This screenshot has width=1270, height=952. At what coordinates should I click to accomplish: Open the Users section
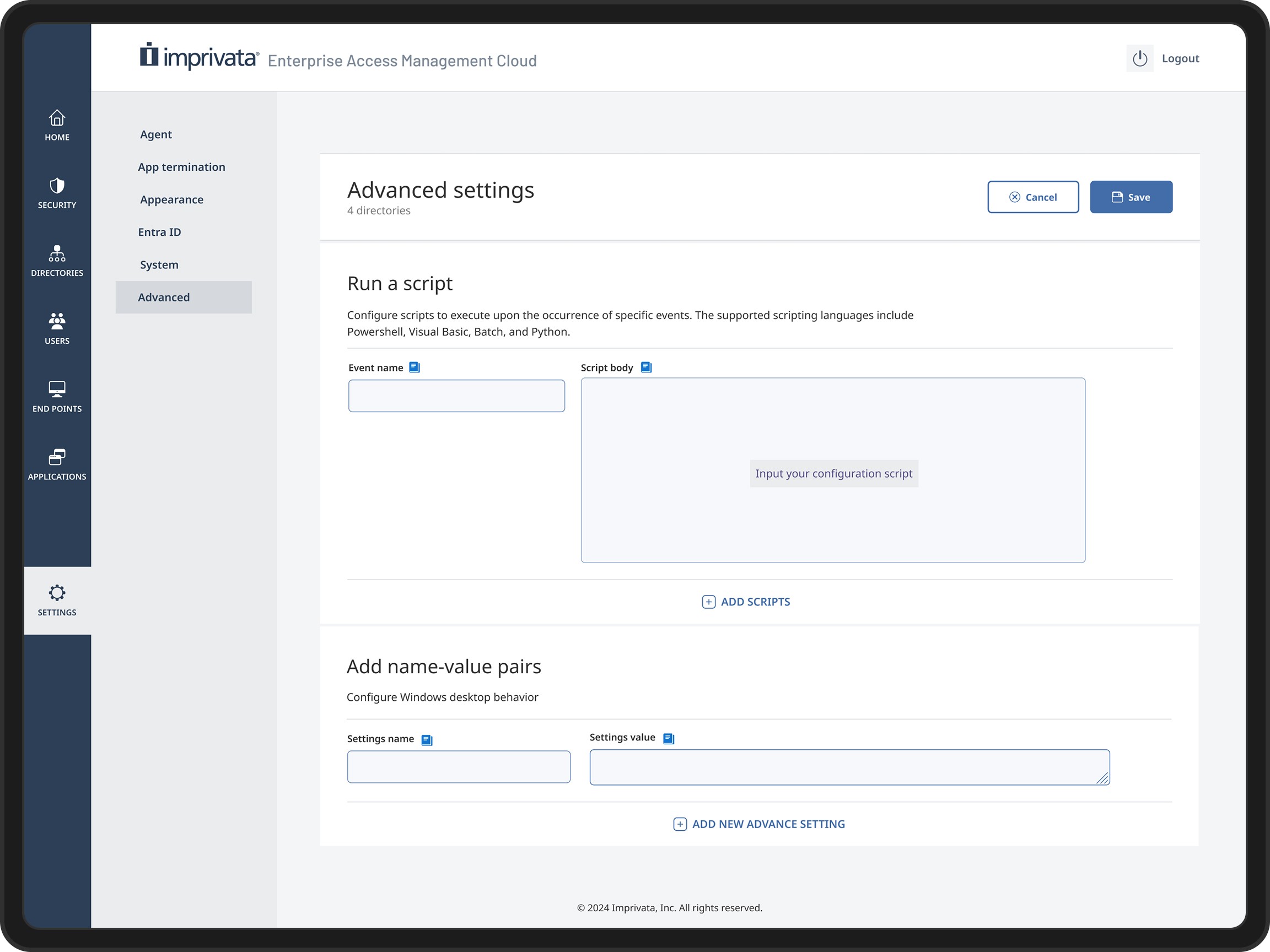(57, 328)
